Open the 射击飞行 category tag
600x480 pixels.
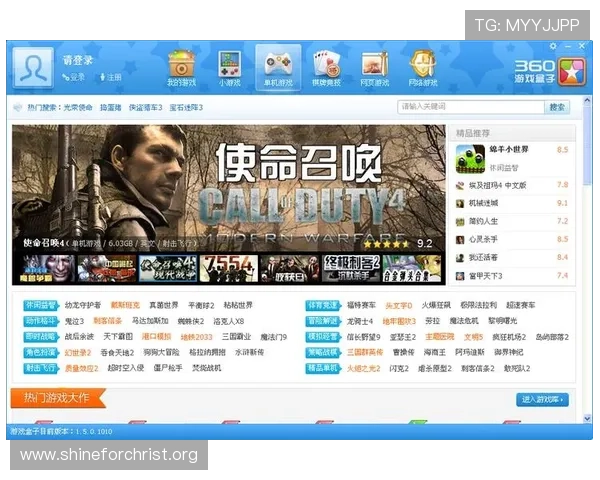(x=41, y=368)
